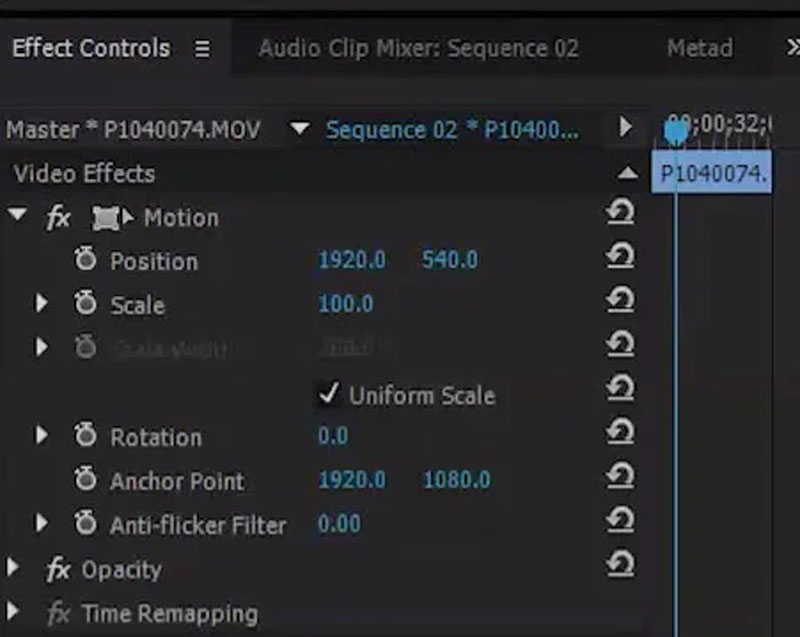Select the P1040074 clip bar in timeline

pyautogui.click(x=712, y=172)
